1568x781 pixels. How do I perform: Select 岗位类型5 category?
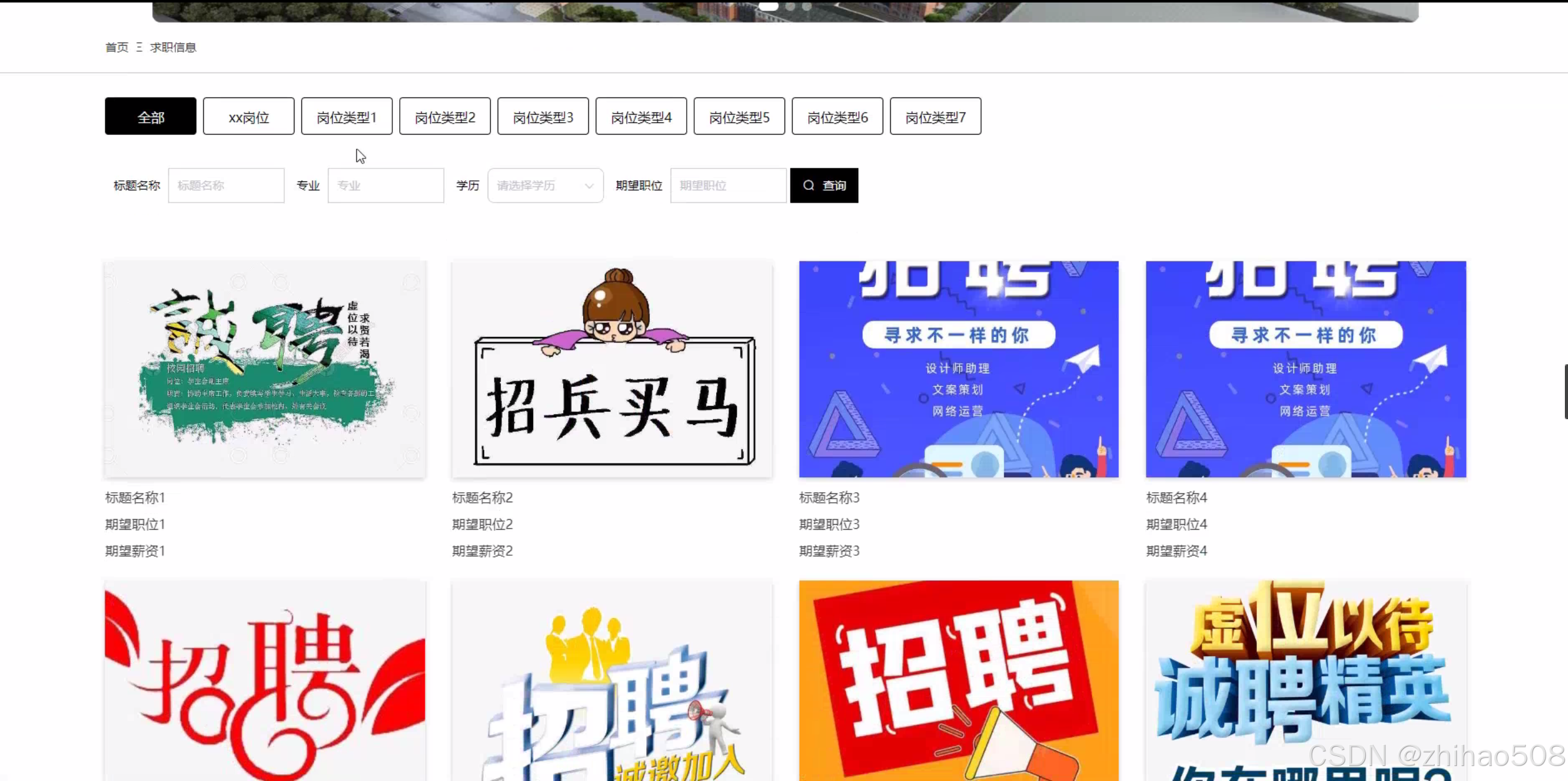pyautogui.click(x=739, y=117)
